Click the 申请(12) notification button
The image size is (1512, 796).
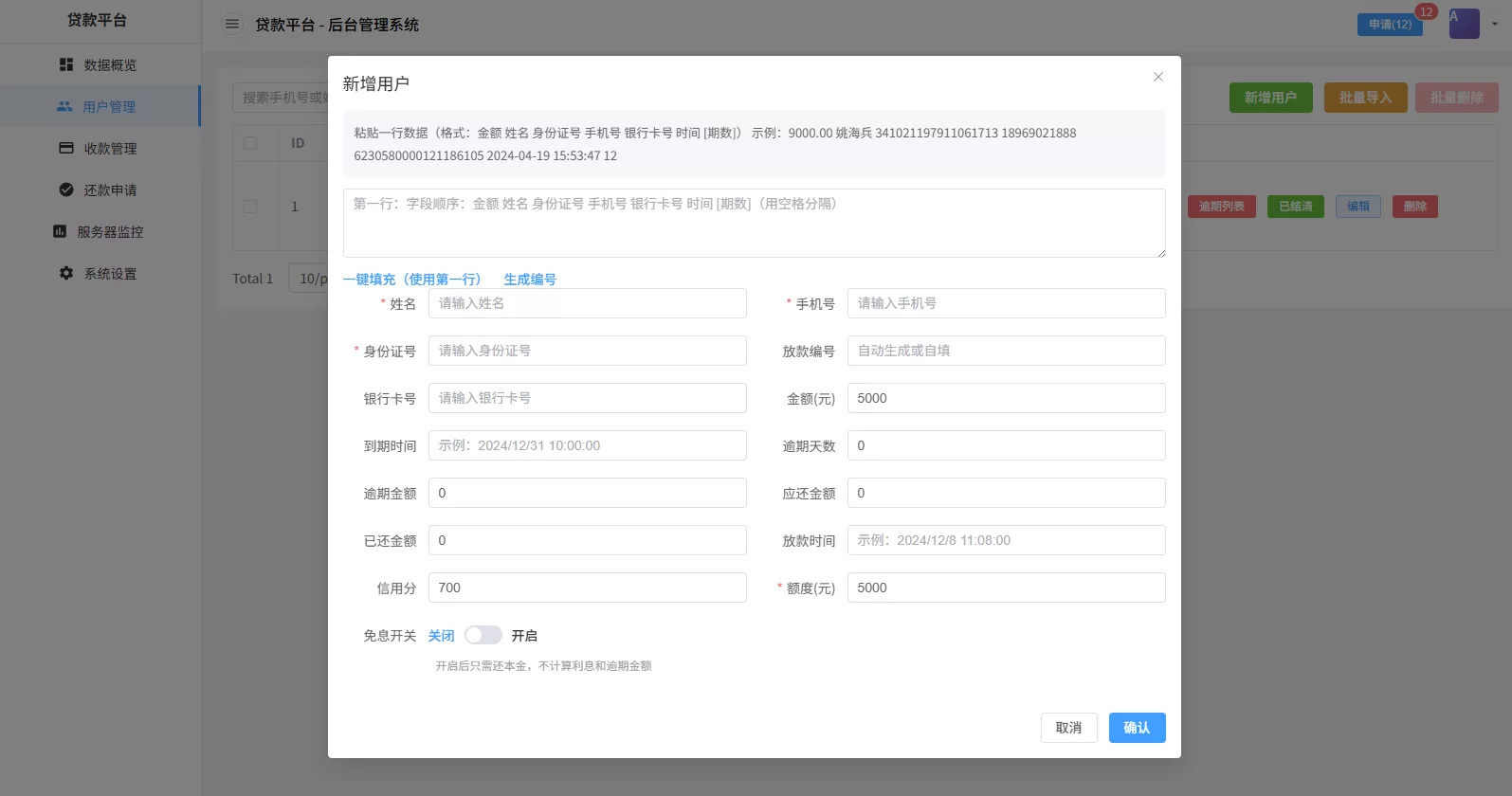[x=1389, y=25]
